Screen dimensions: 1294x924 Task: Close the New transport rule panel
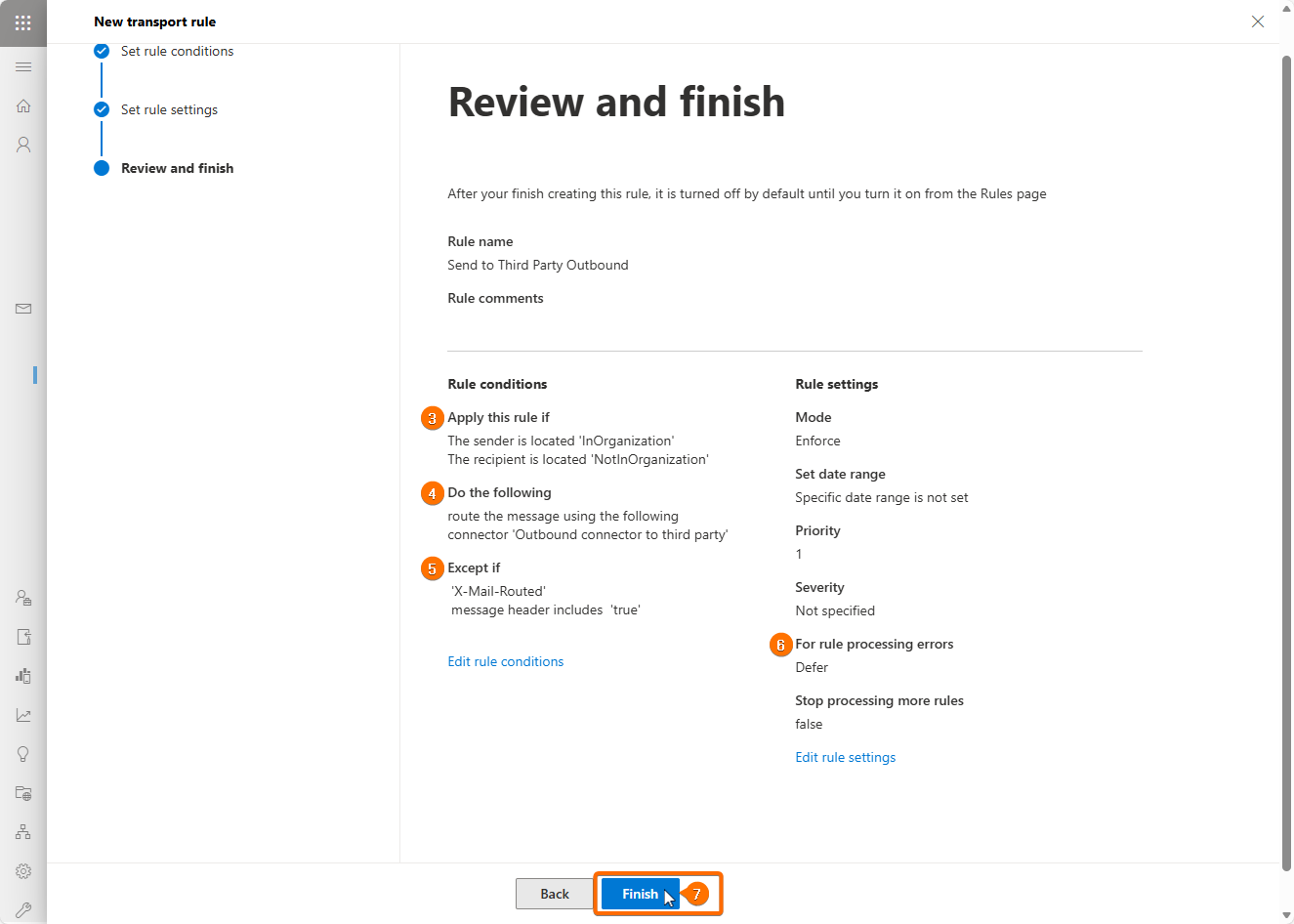(x=1258, y=21)
